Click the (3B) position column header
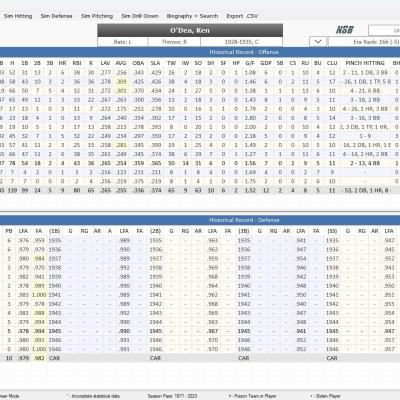The image size is (400, 400). click(x=244, y=231)
